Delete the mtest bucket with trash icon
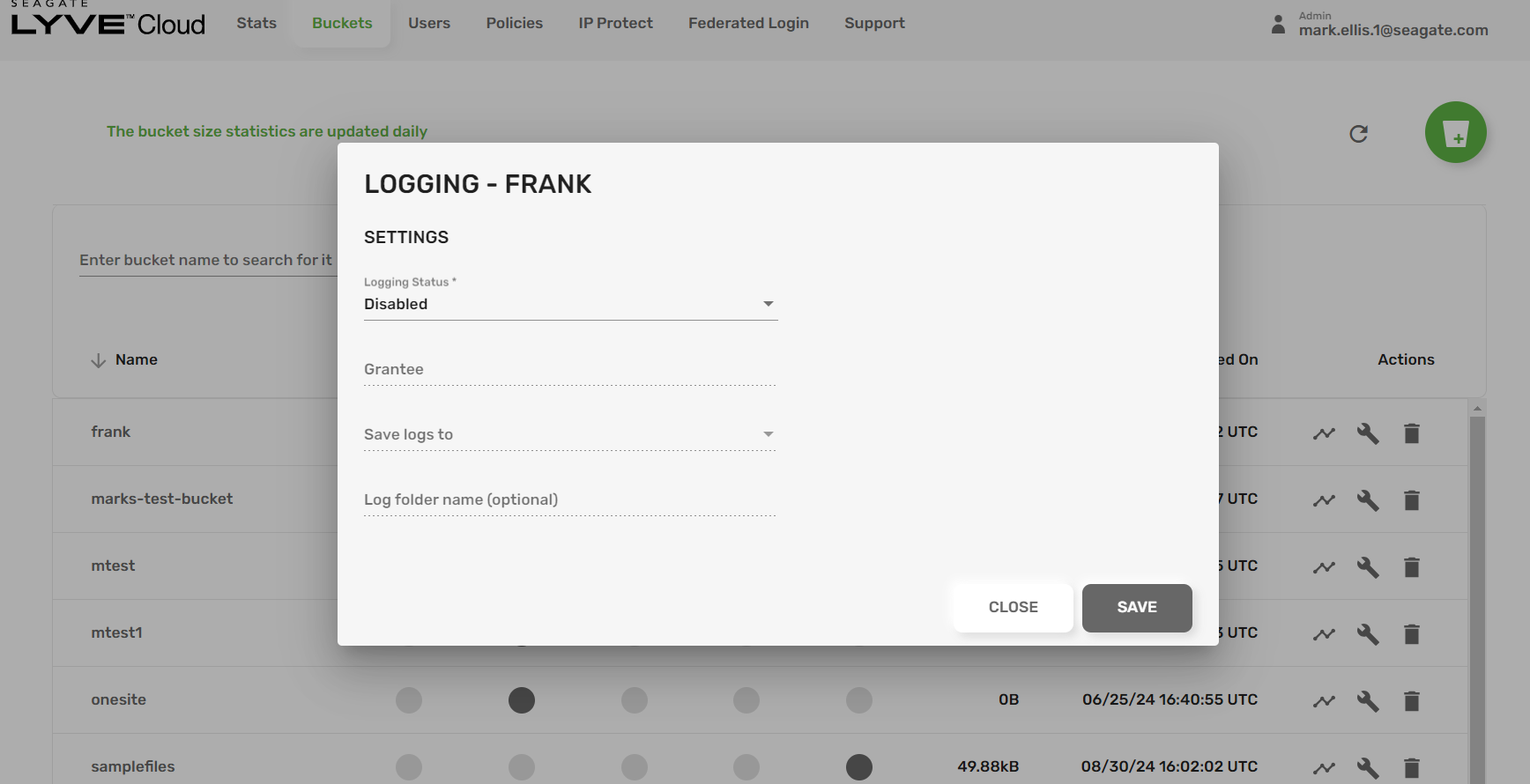1530x784 pixels. coord(1411,567)
